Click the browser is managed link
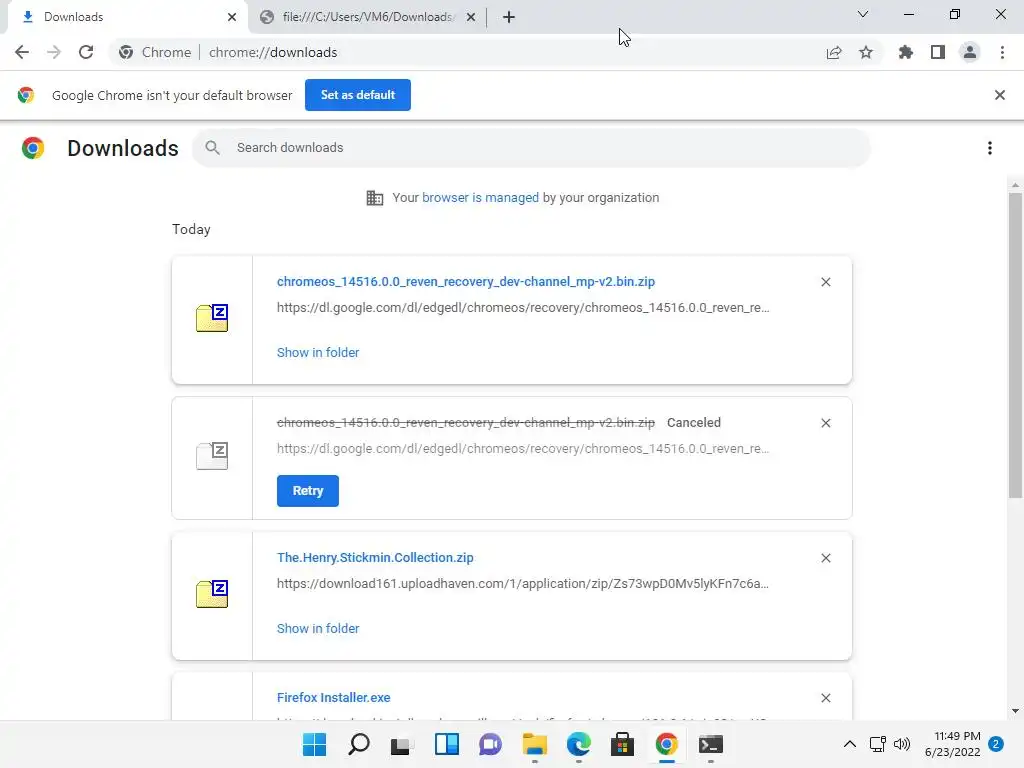This screenshot has width=1024, height=768. (x=480, y=198)
